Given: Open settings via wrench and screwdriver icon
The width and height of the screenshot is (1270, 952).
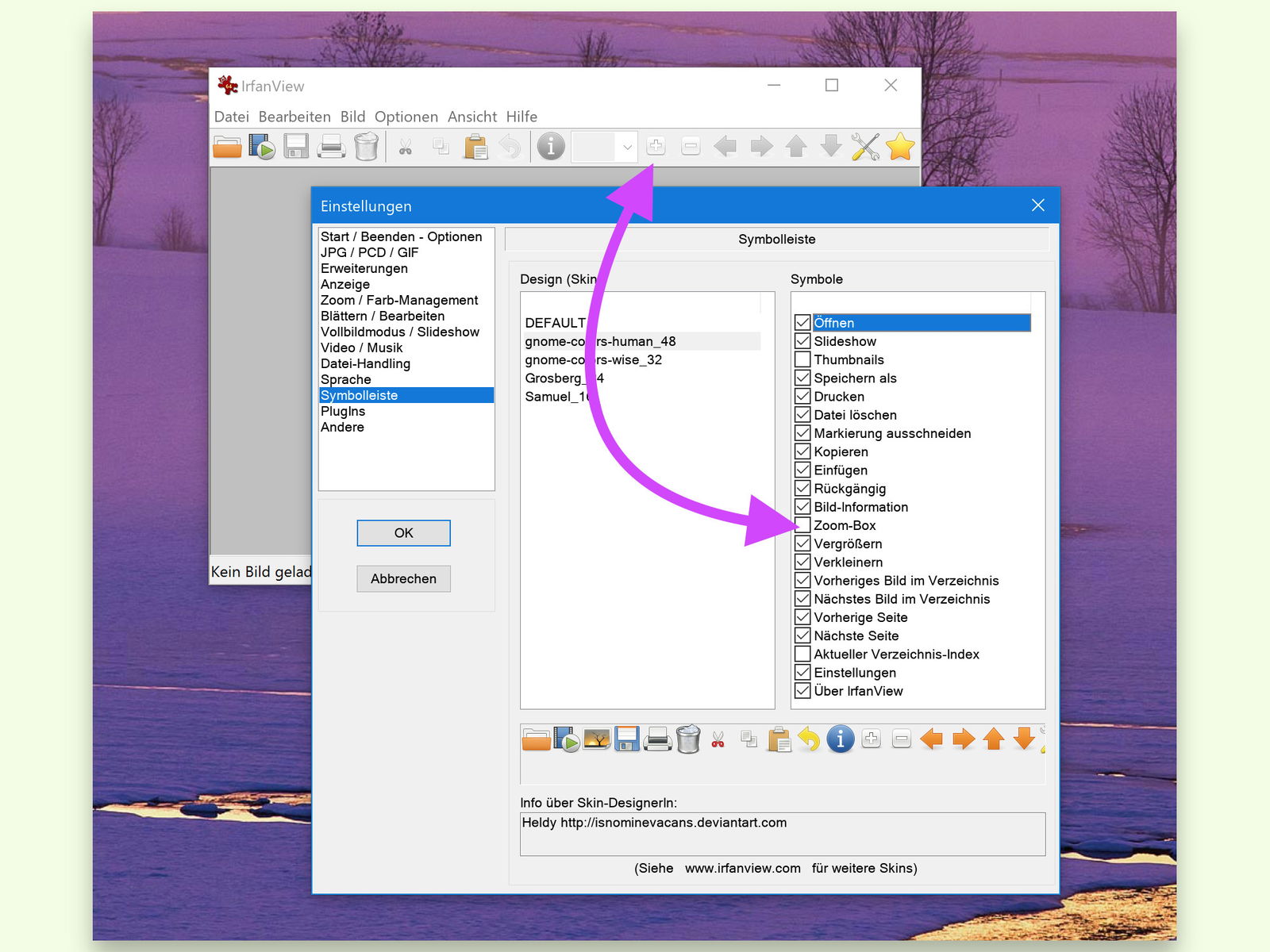Looking at the screenshot, I should [865, 147].
